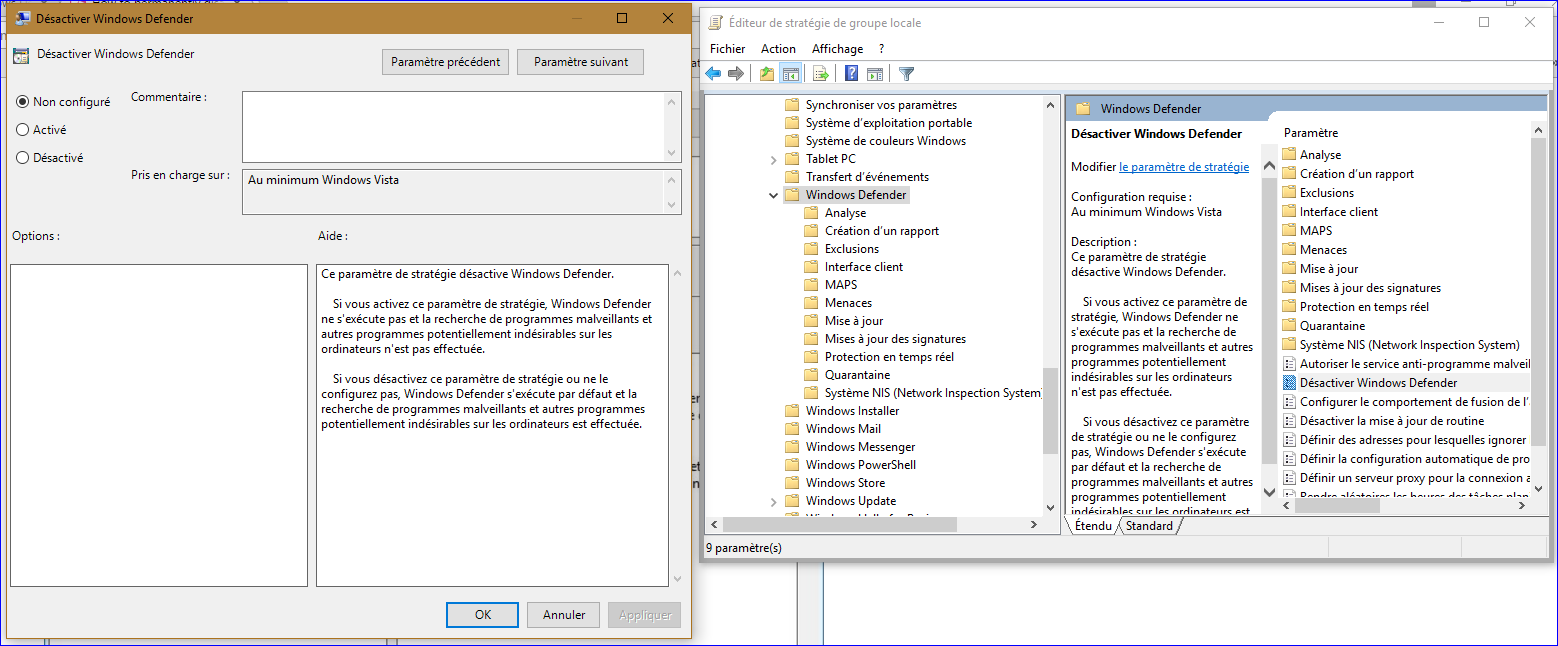The image size is (1558, 646).
Task: Choose the 'Activé' radio option
Action: (x=23, y=130)
